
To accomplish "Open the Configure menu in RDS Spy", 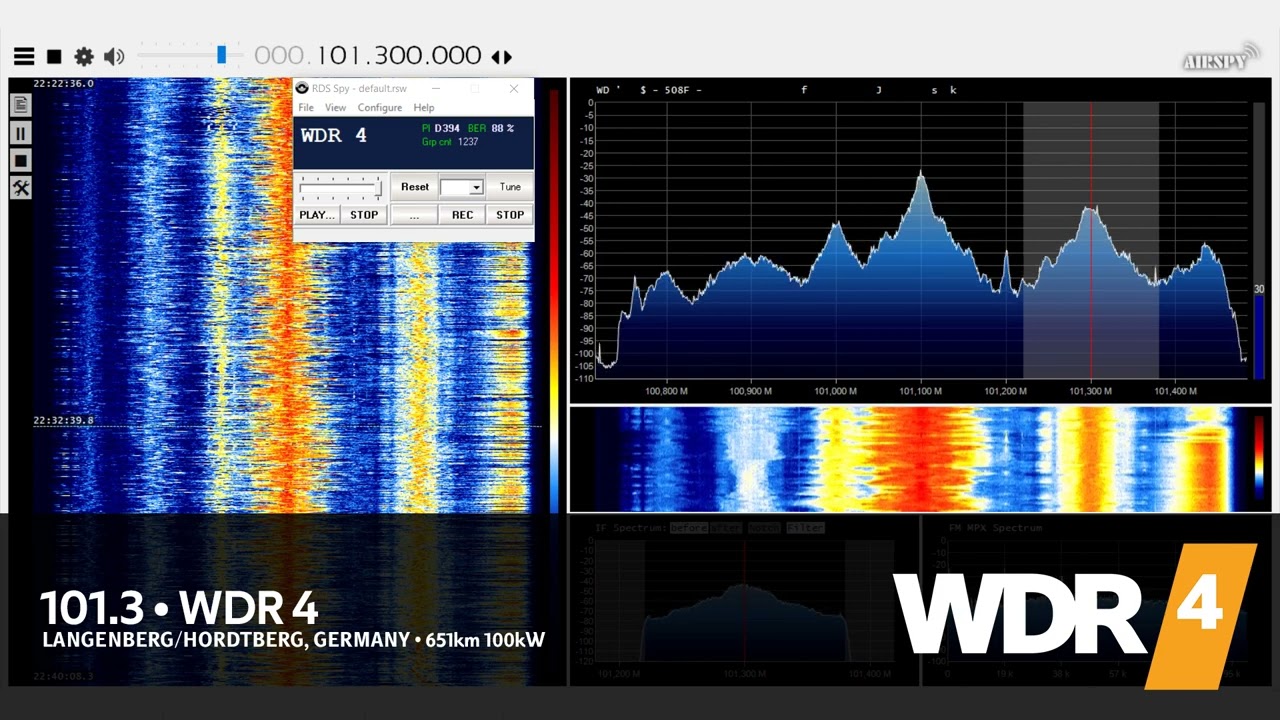I will [x=380, y=108].
